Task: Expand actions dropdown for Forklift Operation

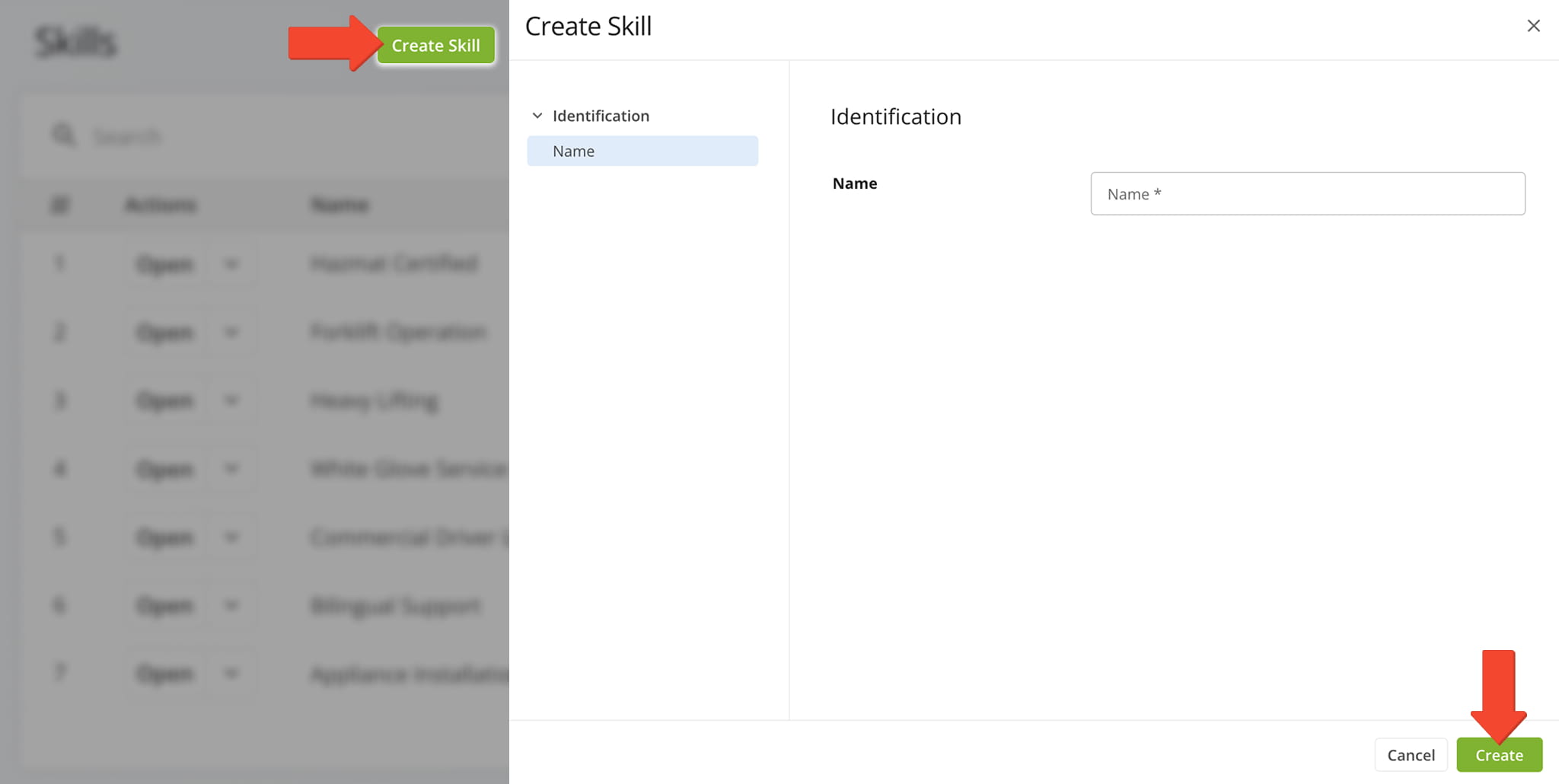Action: coord(231,333)
